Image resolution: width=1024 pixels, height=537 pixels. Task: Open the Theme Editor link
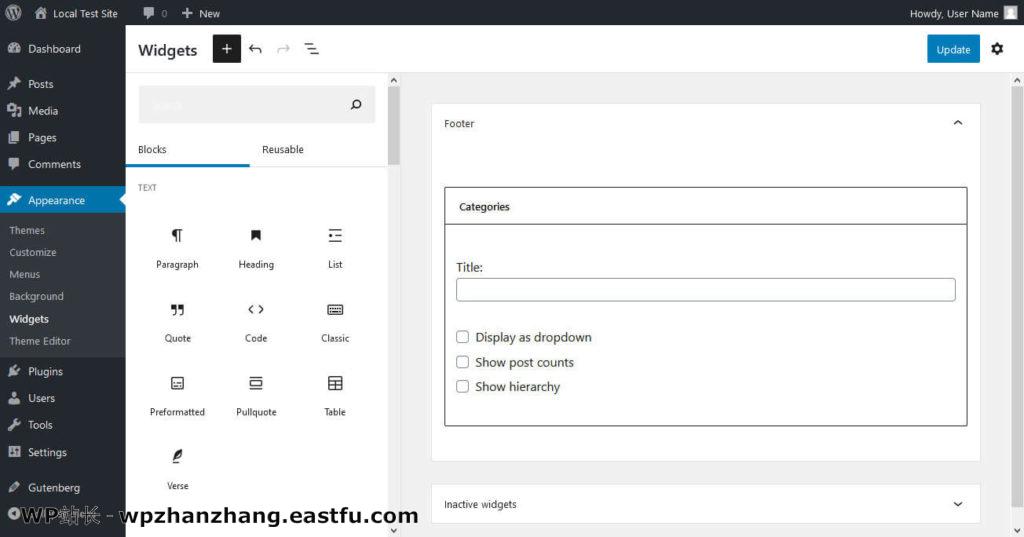tap(40, 341)
